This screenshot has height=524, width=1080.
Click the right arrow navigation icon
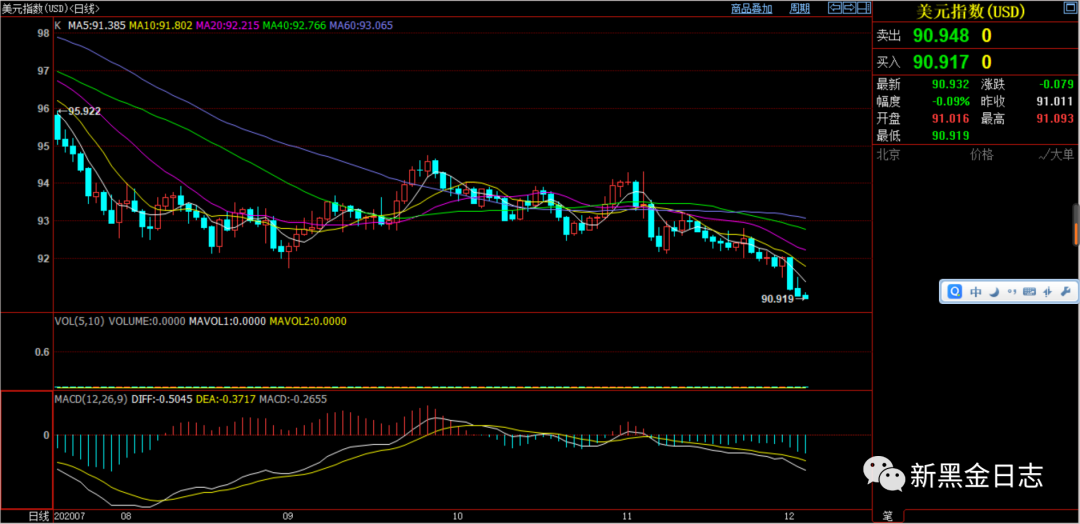849,8
